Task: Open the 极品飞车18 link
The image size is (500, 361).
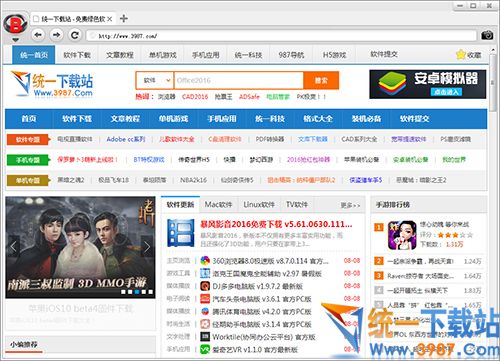Action: click(113, 180)
